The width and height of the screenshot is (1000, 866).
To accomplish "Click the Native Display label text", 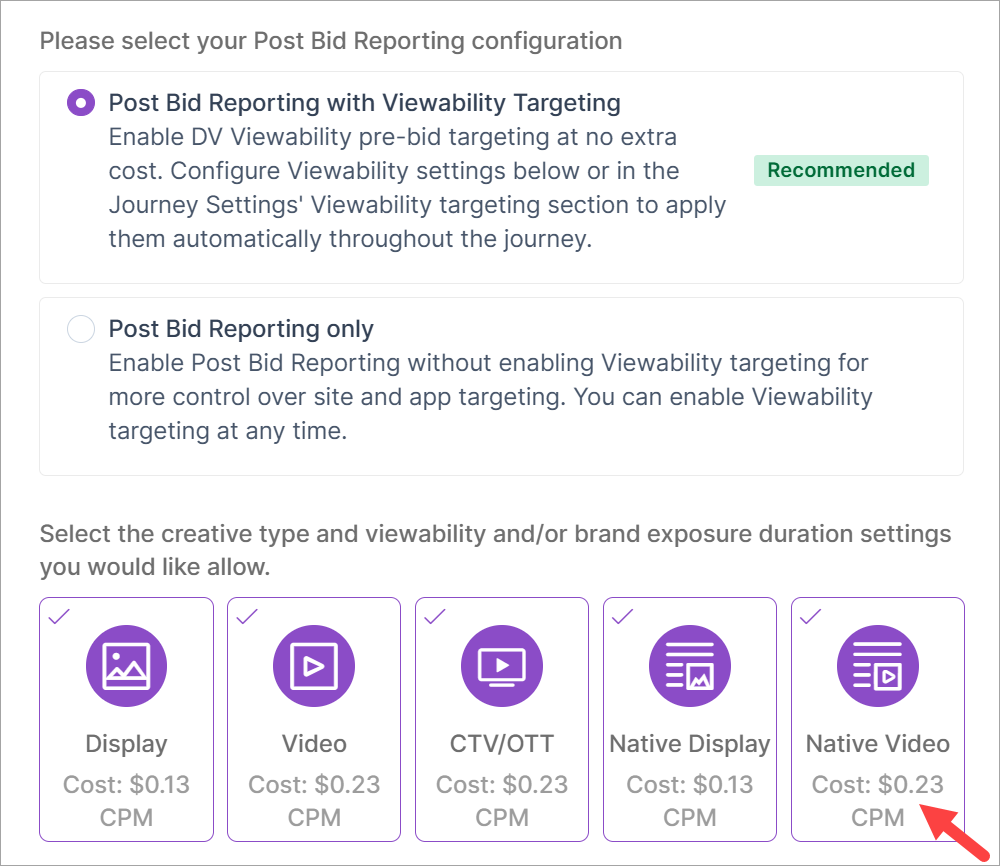I will pos(690,744).
